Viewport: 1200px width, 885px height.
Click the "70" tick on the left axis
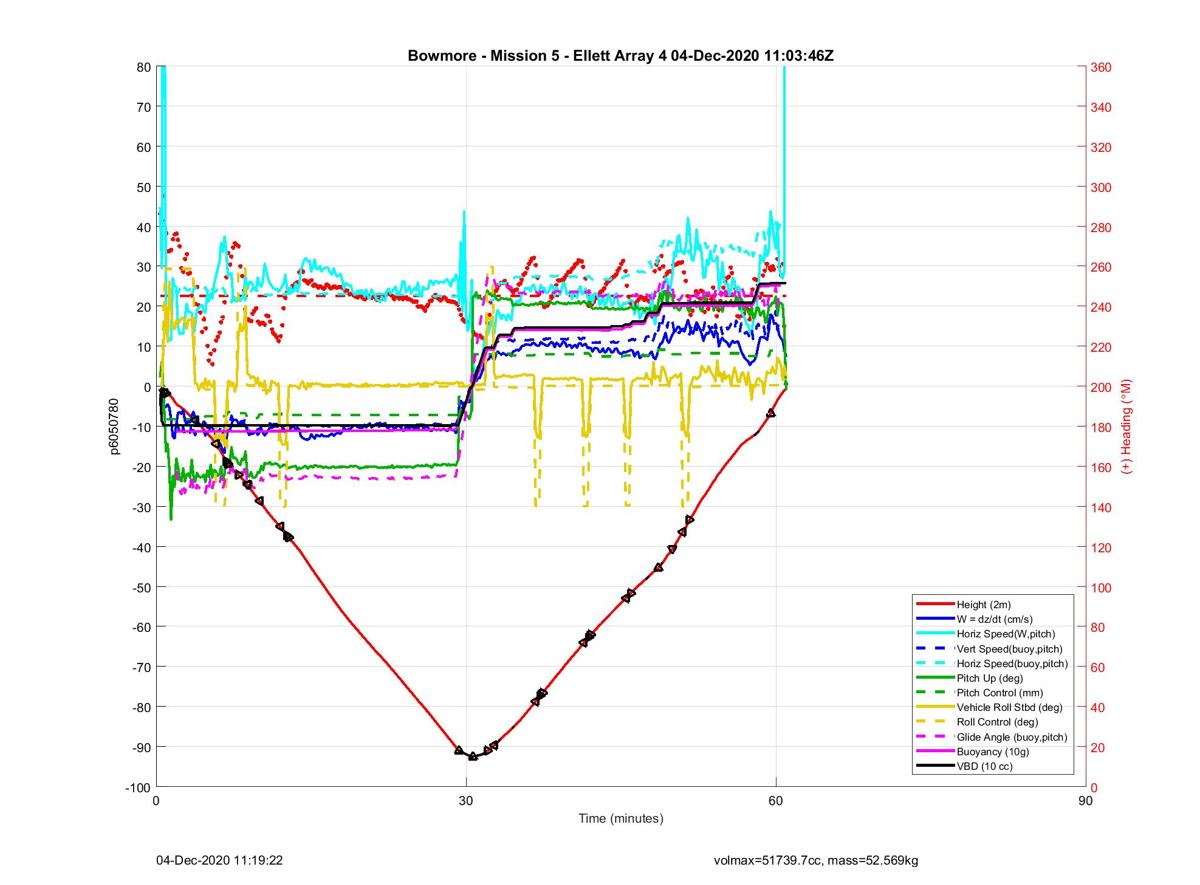click(143, 107)
